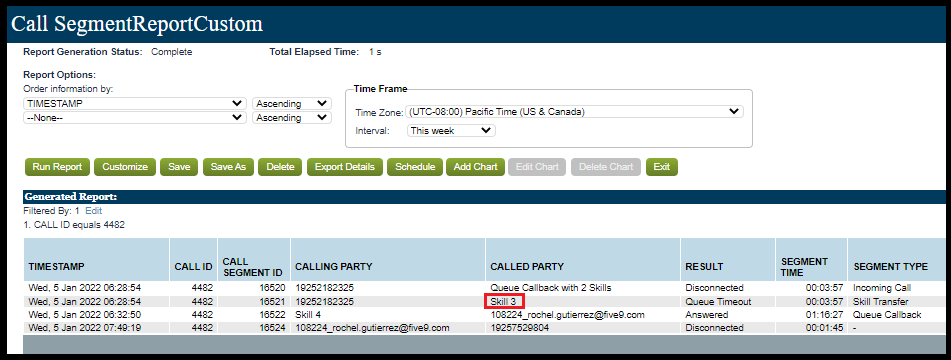
Task: Click timestamp Wed, 5 Jan 2022 07:49:19
Action: 84,328
